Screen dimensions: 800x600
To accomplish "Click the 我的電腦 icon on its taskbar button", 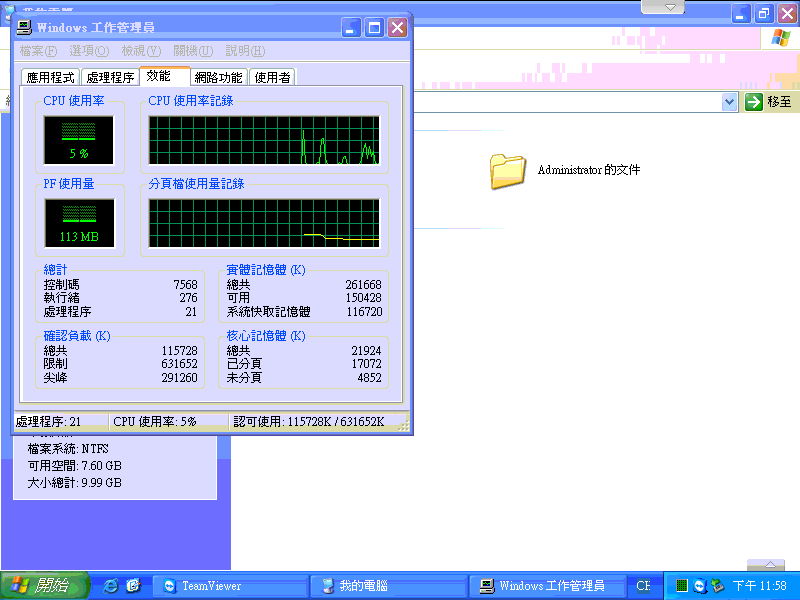I will click(328, 586).
